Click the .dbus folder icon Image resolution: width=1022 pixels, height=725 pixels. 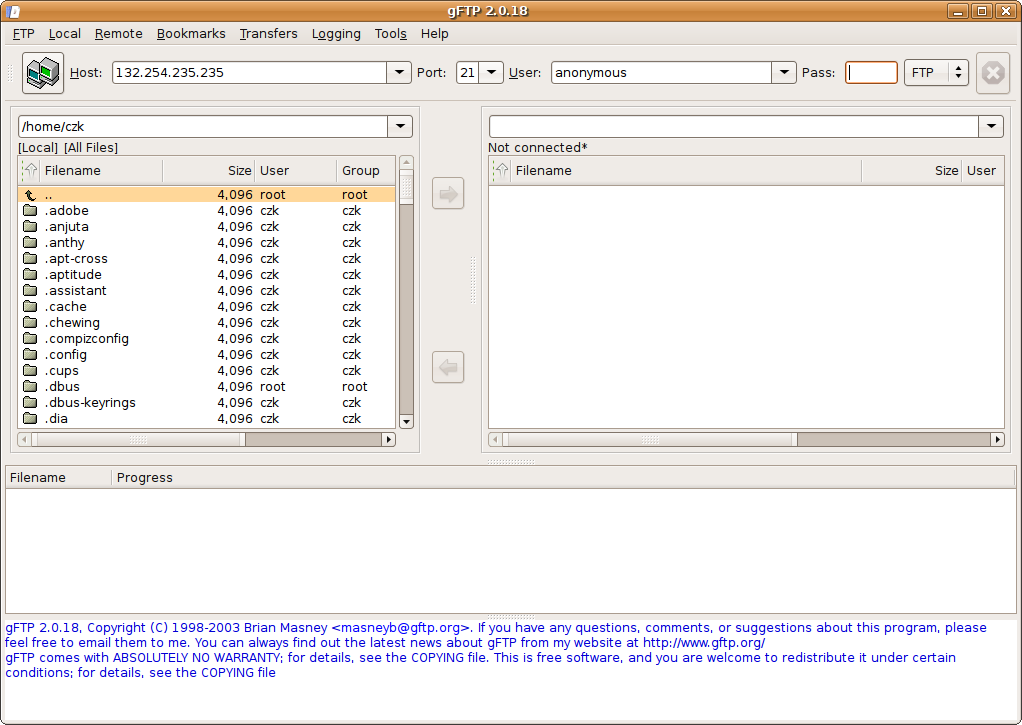pos(30,386)
